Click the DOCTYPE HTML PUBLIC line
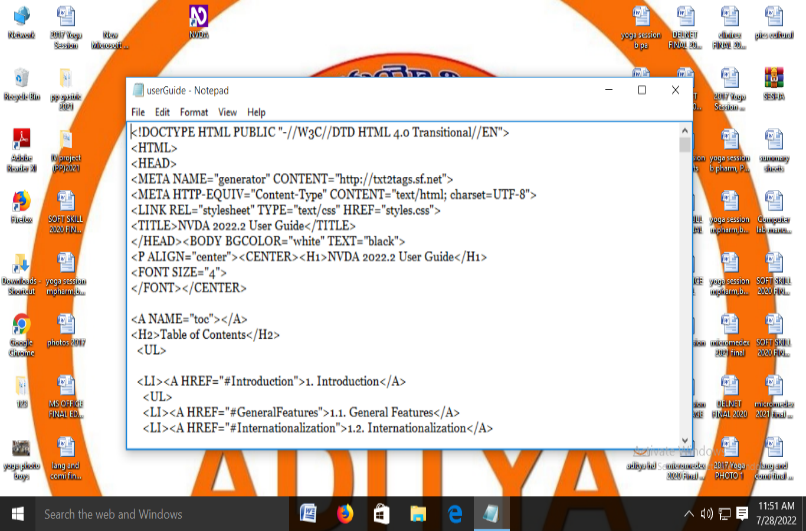Image resolution: width=806 pixels, height=531 pixels. pyautogui.click(x=320, y=133)
